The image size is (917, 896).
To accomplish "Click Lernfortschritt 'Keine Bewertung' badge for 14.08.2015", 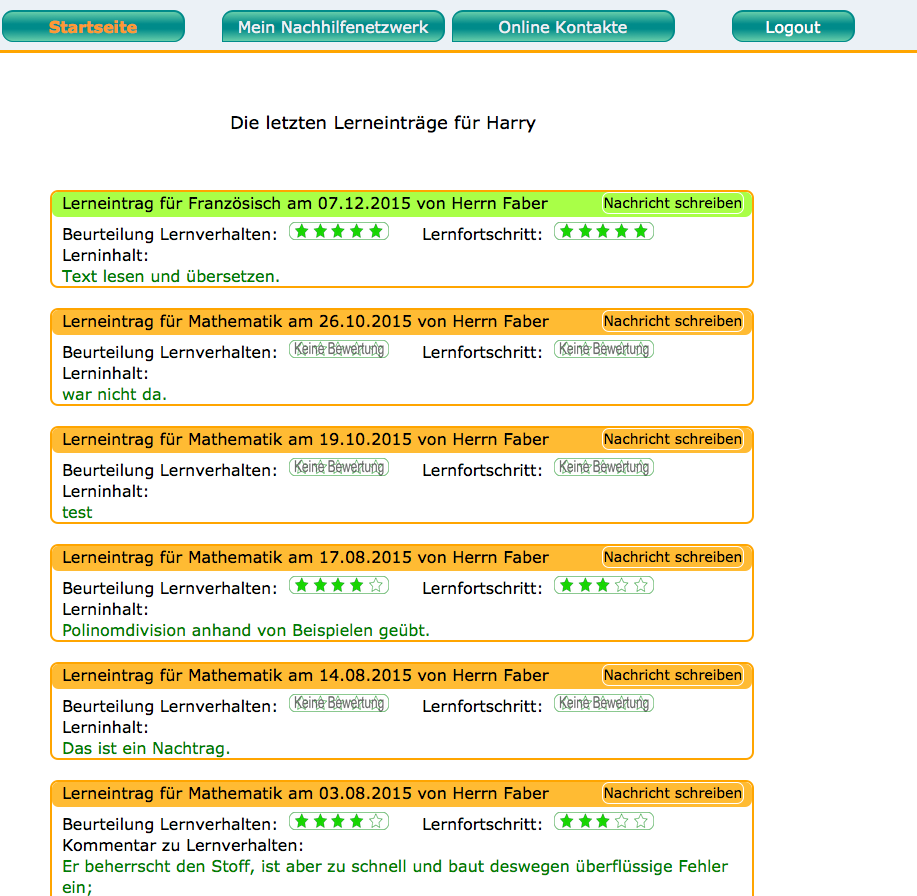I will click(x=604, y=703).
